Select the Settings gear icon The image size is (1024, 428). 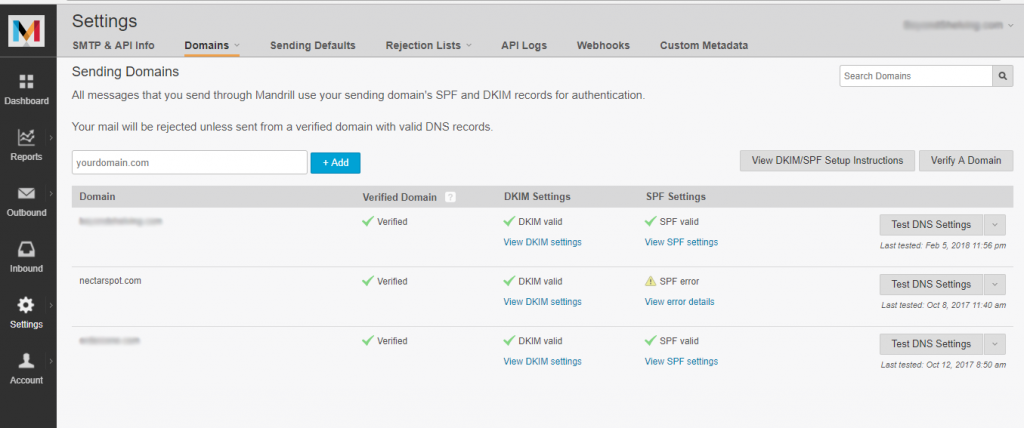pos(27,306)
